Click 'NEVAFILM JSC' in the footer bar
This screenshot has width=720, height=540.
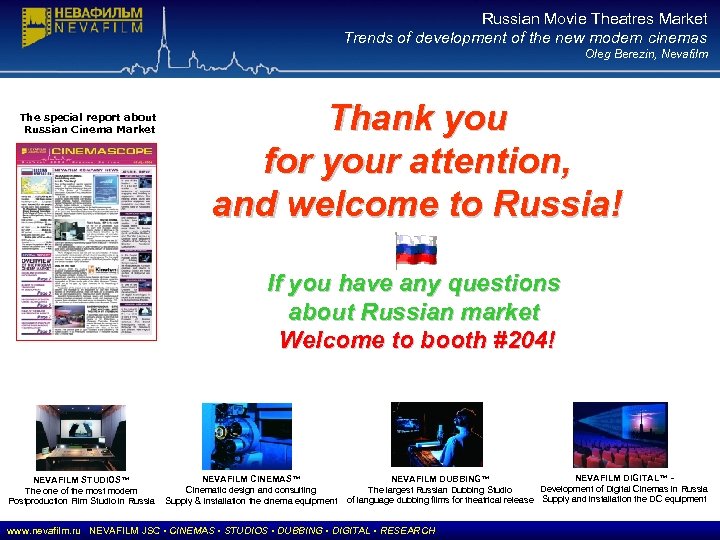pyautogui.click(x=124, y=531)
